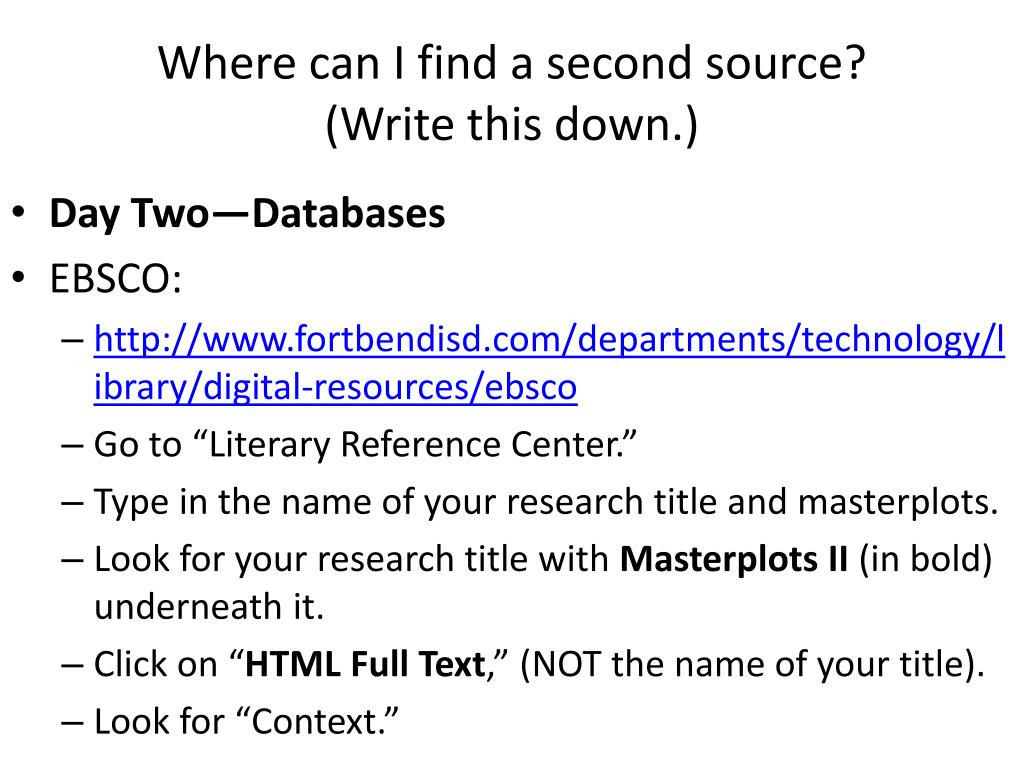The width and height of the screenshot is (1024, 768).
Task: Click the bullet point beside 'Day Two—Databases'
Action: click(18, 212)
